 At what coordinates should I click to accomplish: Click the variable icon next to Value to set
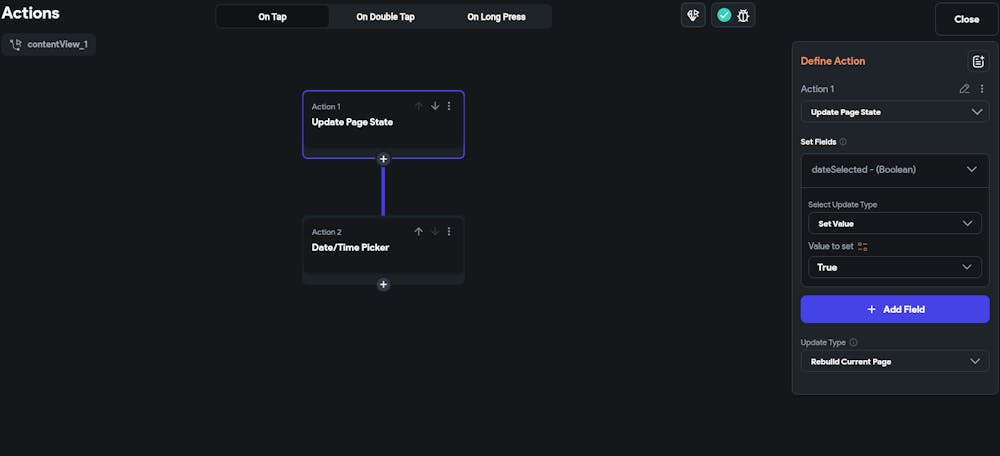tap(863, 246)
